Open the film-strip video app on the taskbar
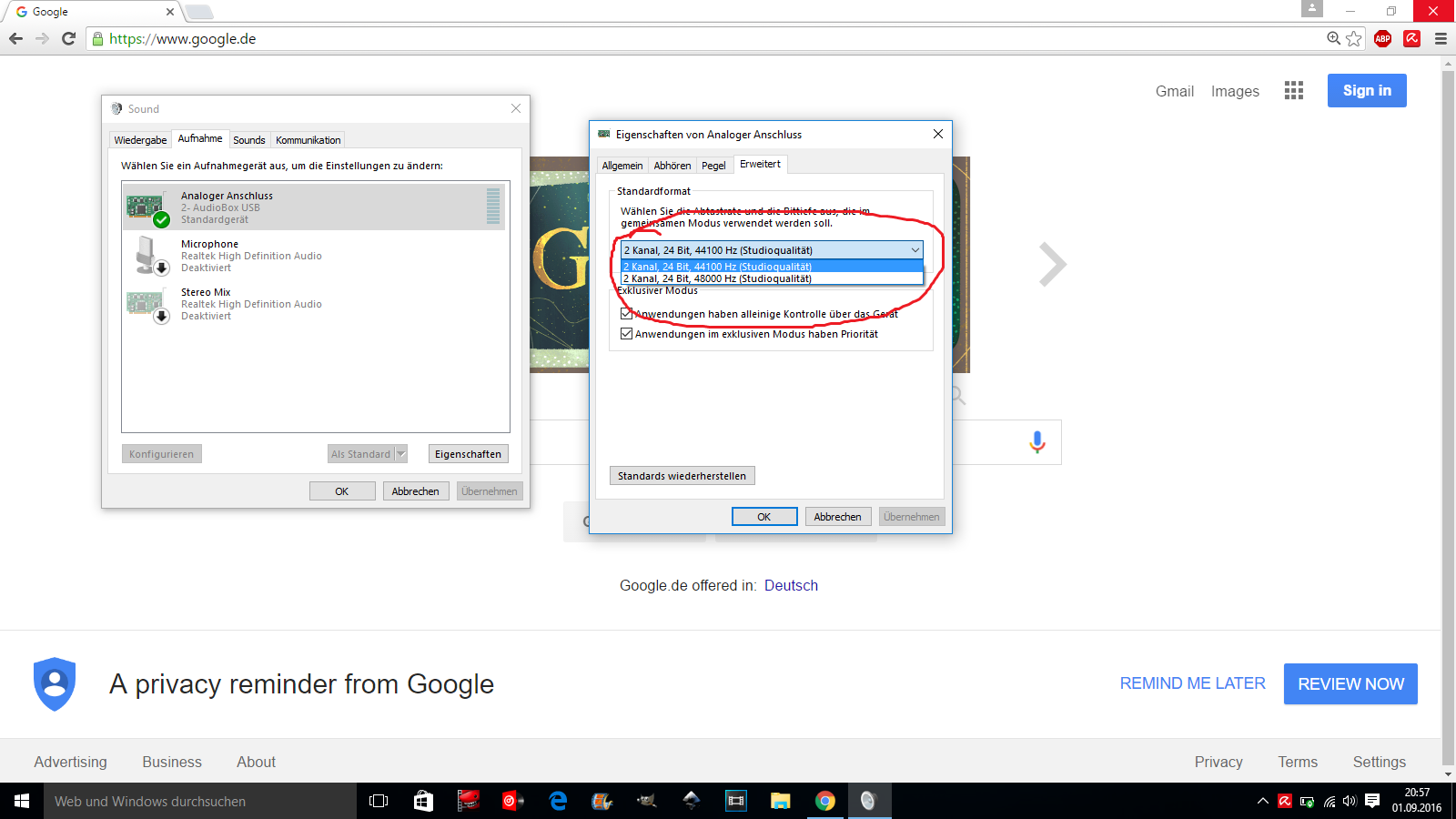The image size is (1456, 819). point(735,801)
